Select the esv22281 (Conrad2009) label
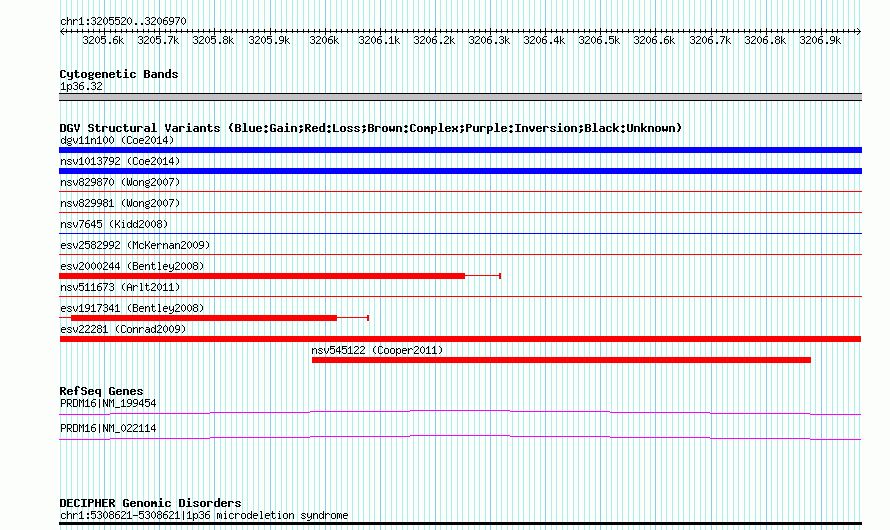 pyautogui.click(x=123, y=329)
